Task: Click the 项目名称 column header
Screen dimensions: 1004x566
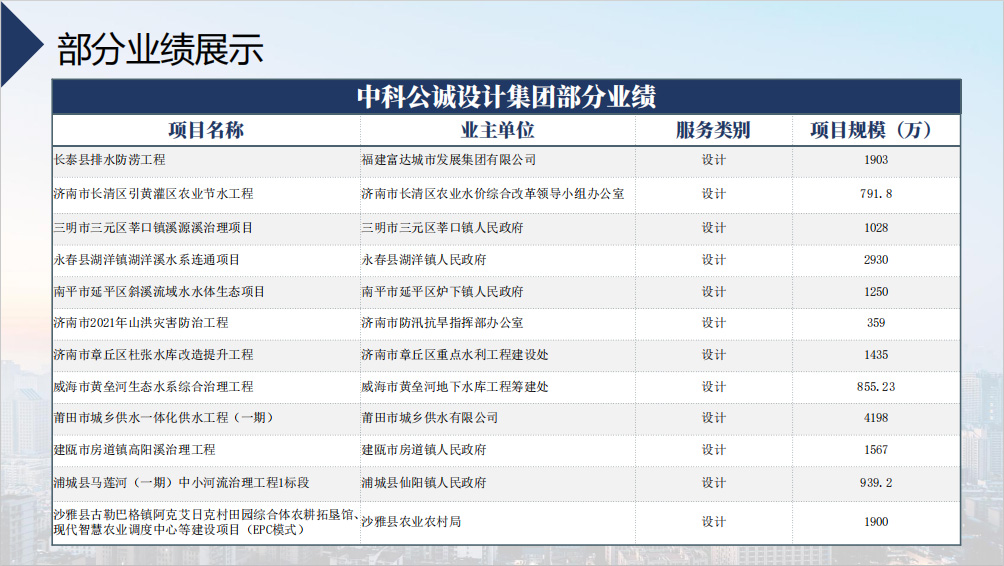Action: (x=205, y=130)
